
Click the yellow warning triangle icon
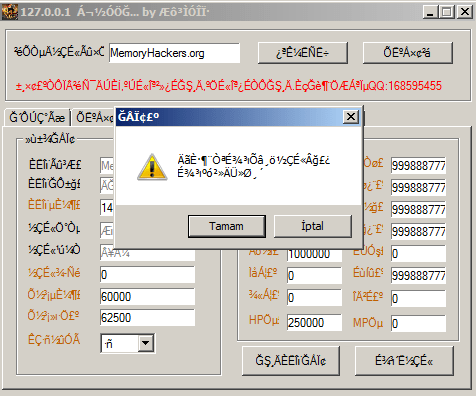click(x=152, y=167)
